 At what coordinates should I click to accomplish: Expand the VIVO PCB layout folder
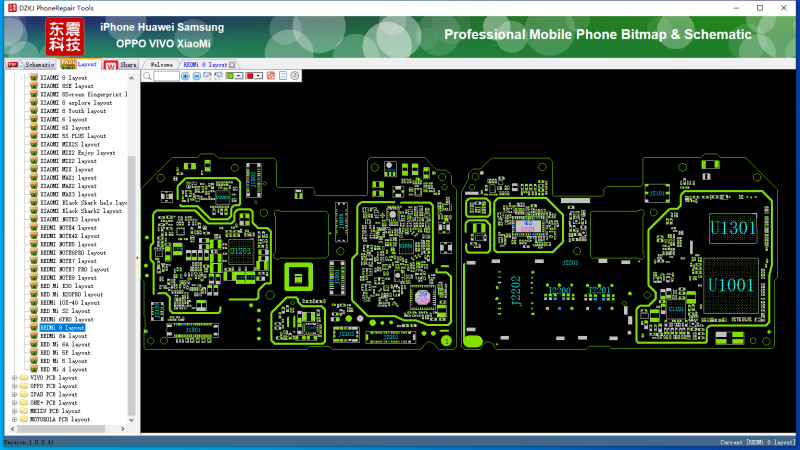point(14,378)
